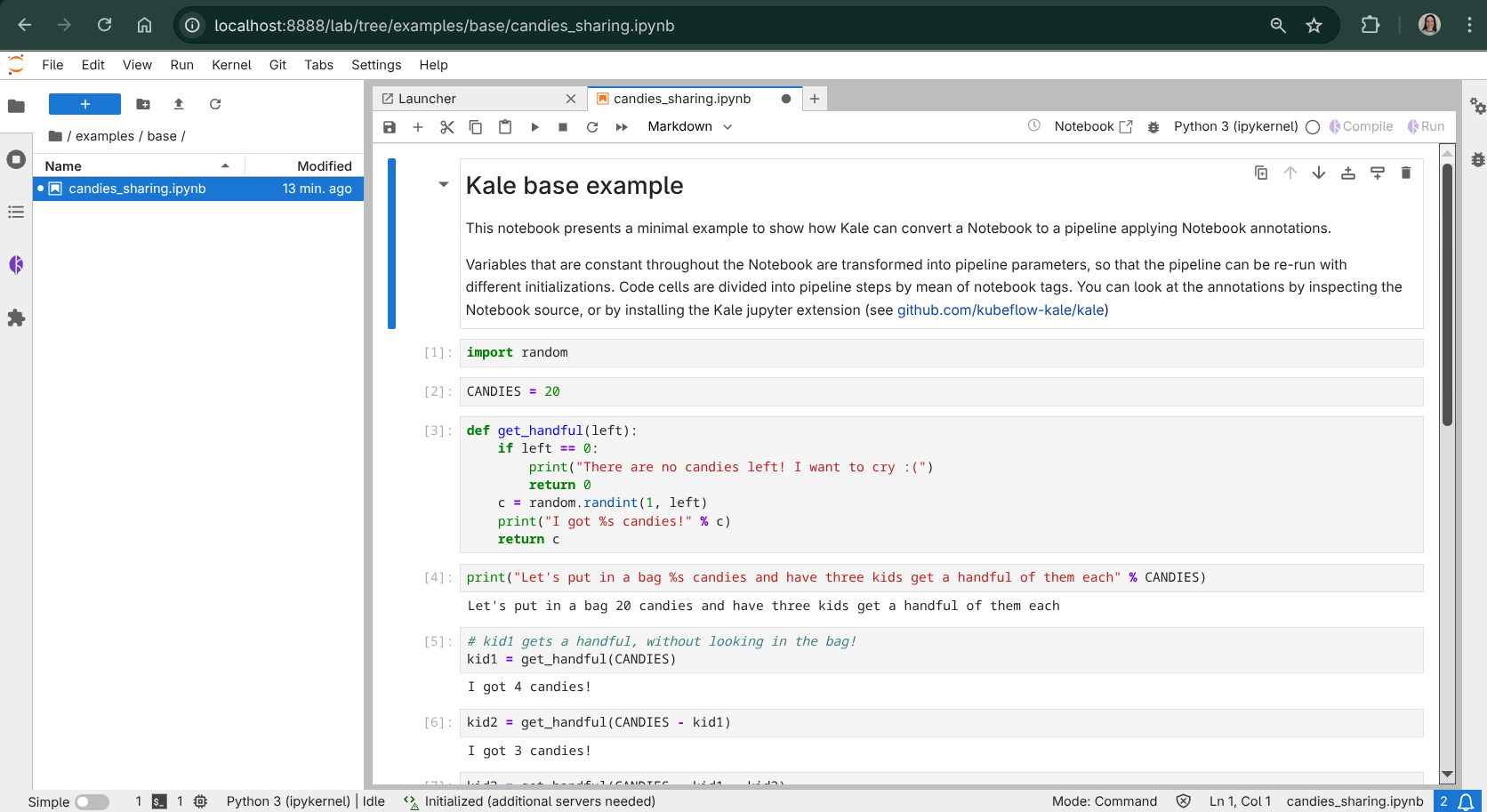Restart the kernel
This screenshot has height=812, width=1487.
(x=592, y=127)
